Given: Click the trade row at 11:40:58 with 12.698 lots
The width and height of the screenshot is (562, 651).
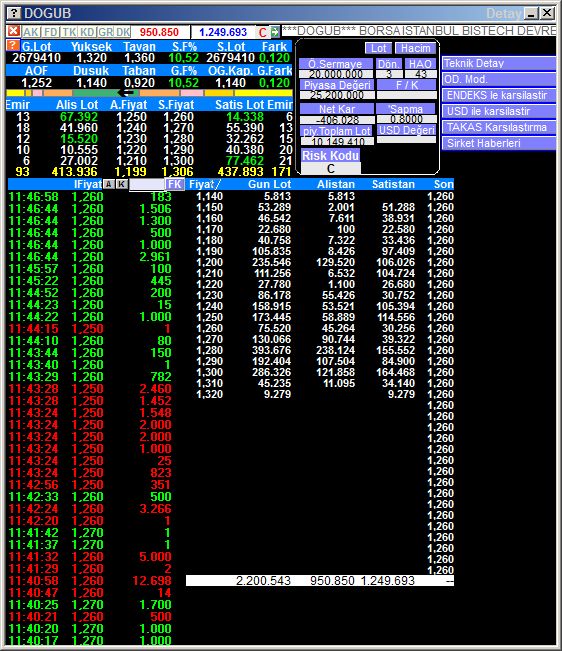Looking at the screenshot, I should click(x=90, y=581).
